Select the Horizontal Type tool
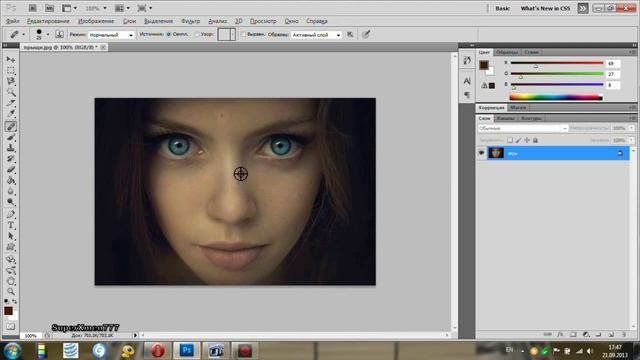 click(x=11, y=225)
